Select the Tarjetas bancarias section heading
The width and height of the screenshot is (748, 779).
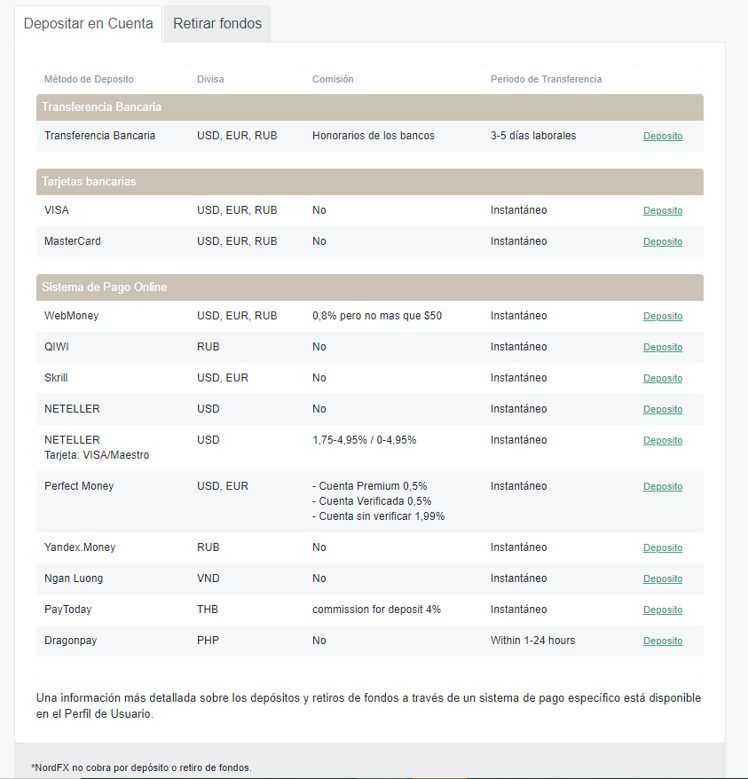tap(370, 182)
